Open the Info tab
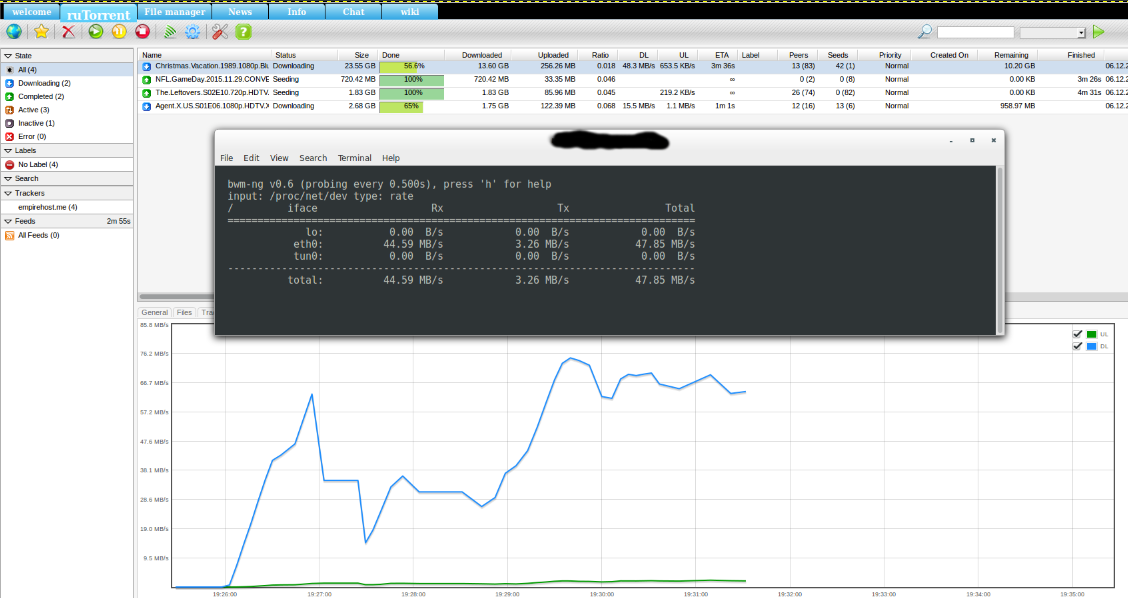This screenshot has width=1128, height=598. 296,12
